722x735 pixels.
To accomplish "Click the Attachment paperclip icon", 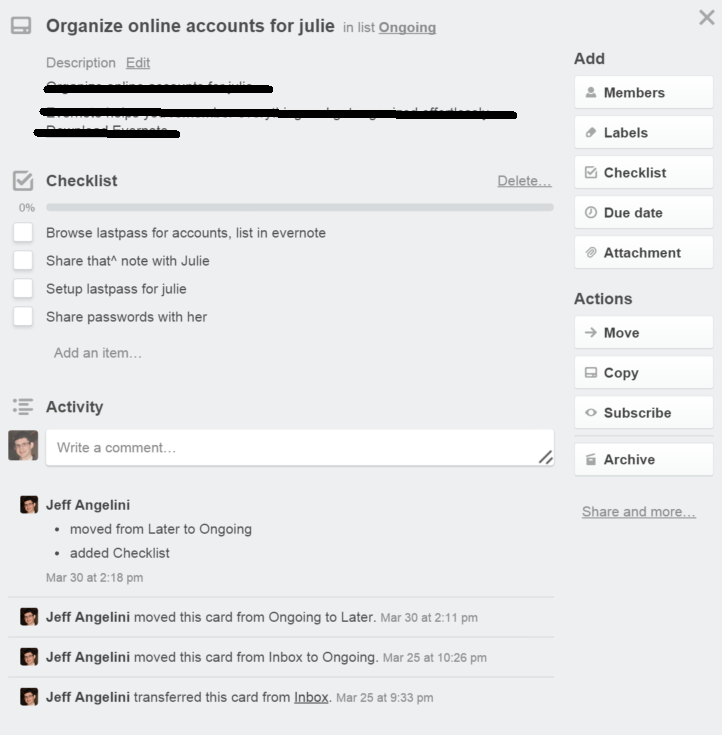I will 590,253.
